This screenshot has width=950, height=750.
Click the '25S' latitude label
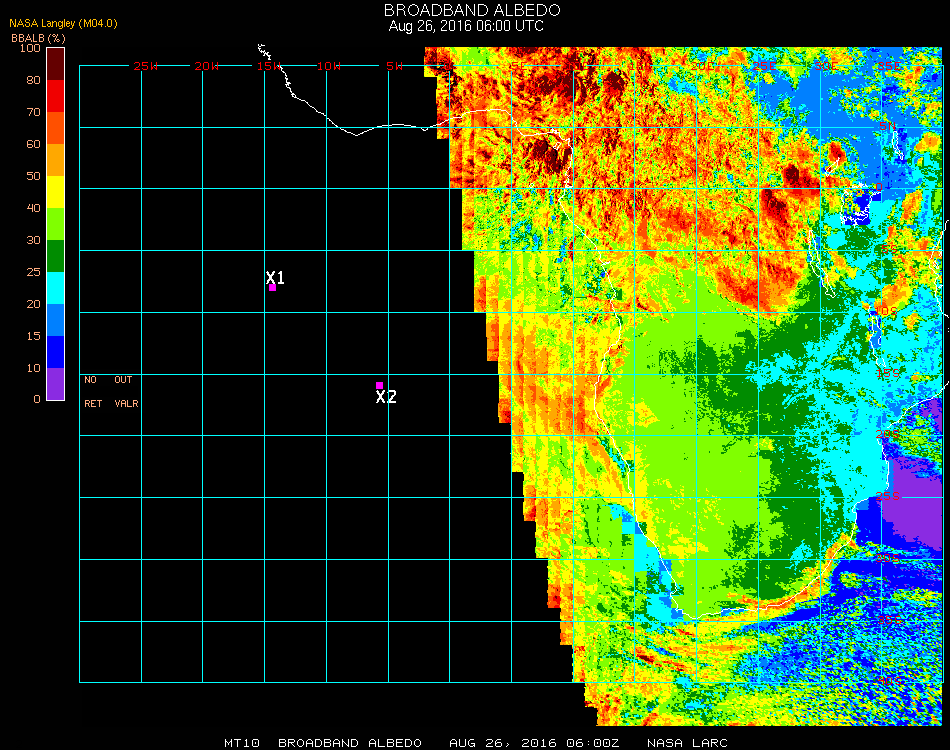(x=888, y=496)
